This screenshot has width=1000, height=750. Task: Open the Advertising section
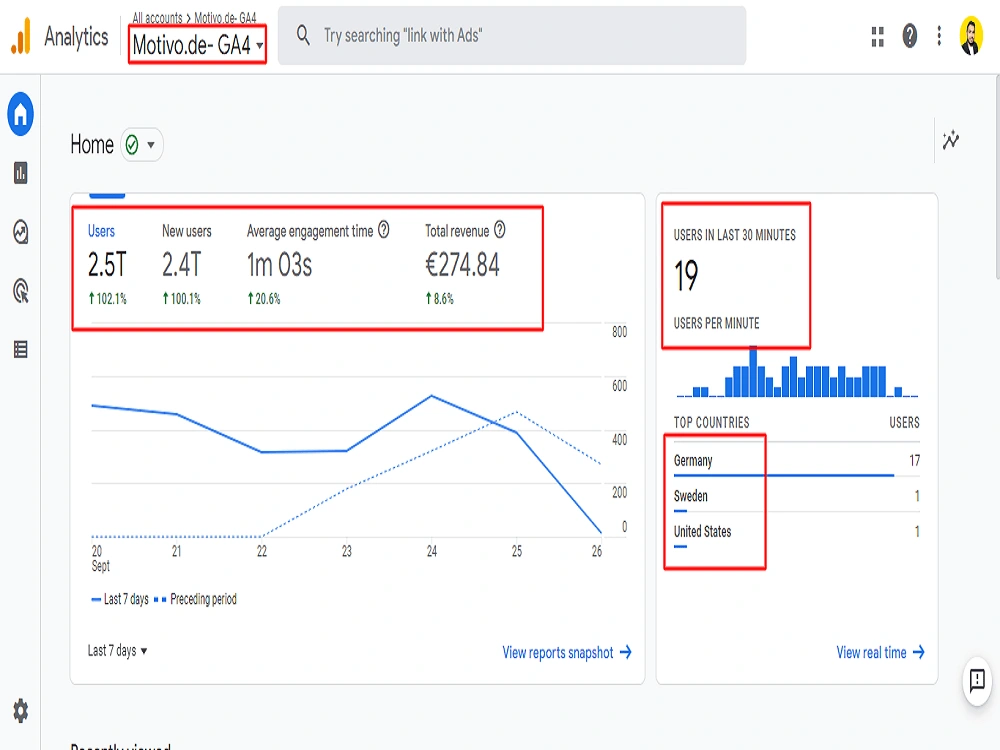coord(22,289)
